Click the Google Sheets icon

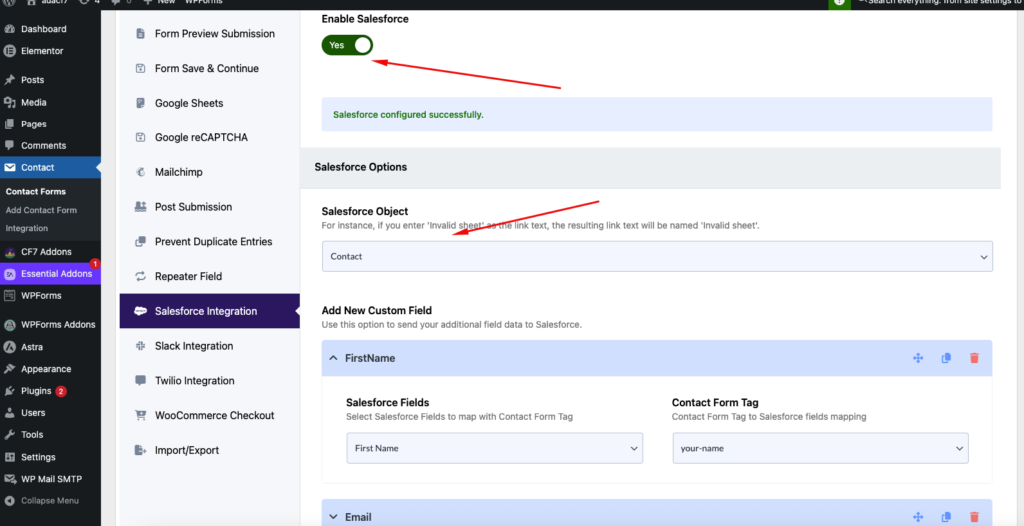(x=138, y=103)
